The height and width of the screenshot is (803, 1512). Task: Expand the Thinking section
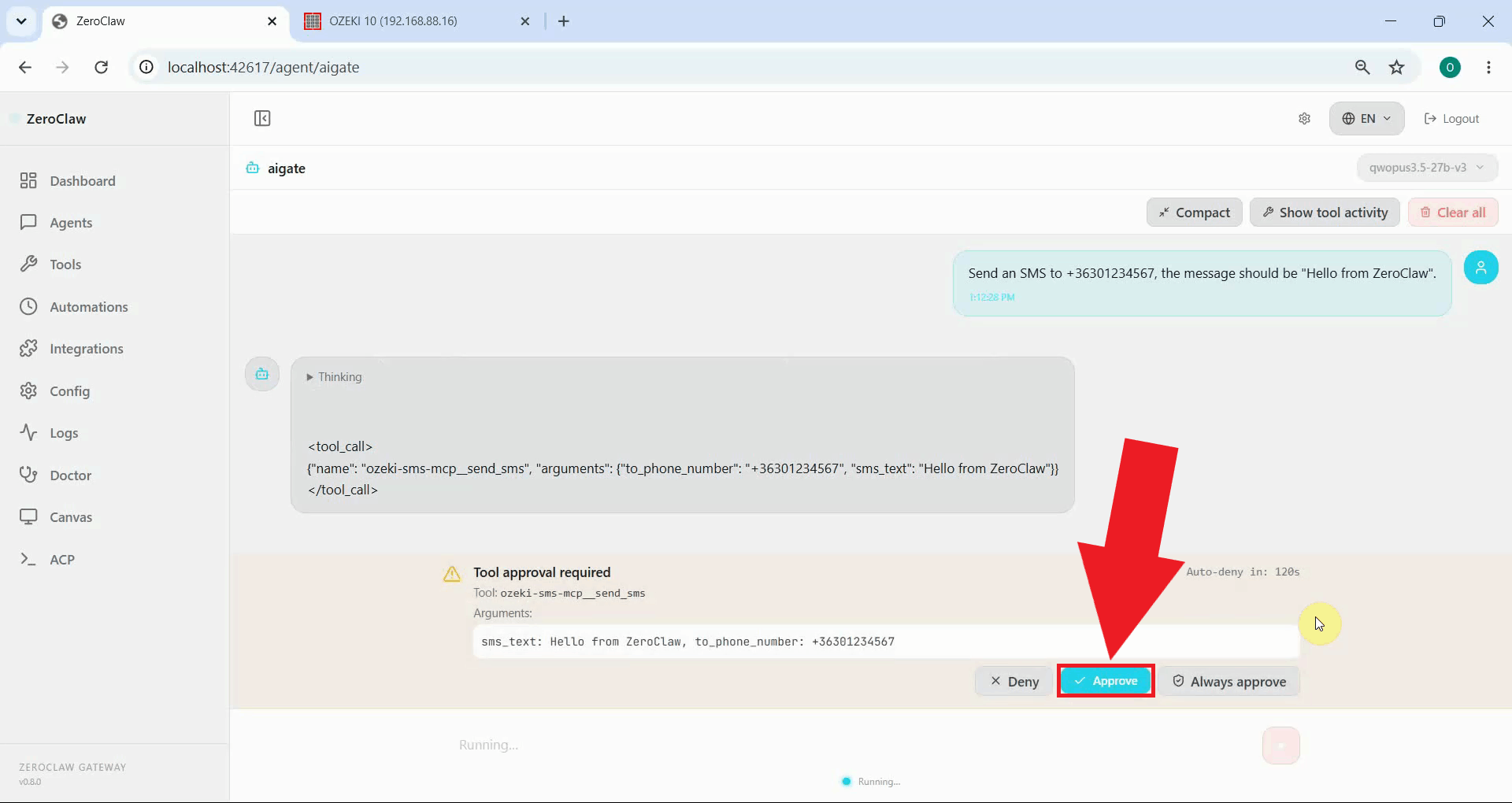coord(335,377)
